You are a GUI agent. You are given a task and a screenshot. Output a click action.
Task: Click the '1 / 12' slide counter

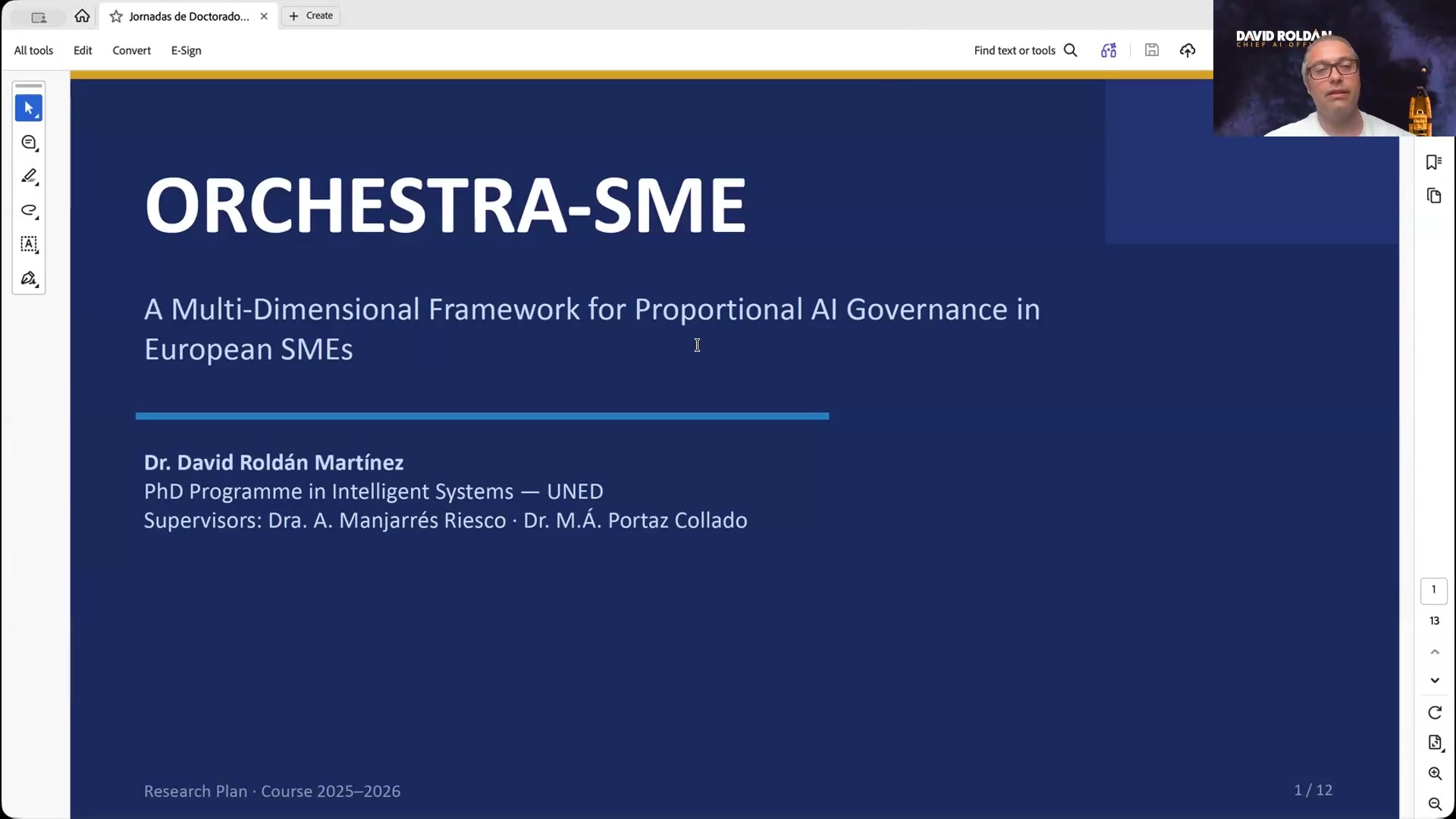pos(1313,790)
